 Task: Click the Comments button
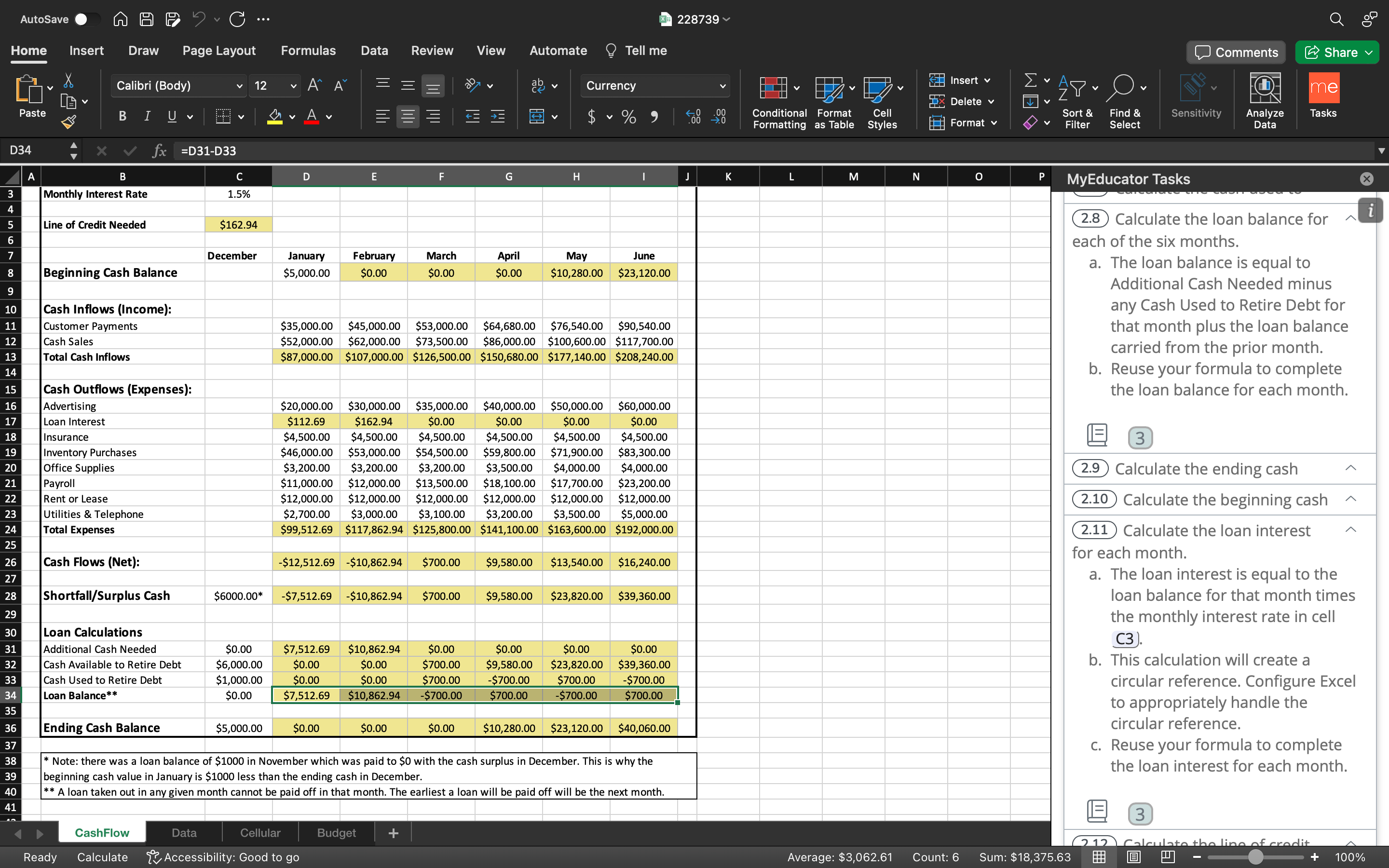[1236, 52]
